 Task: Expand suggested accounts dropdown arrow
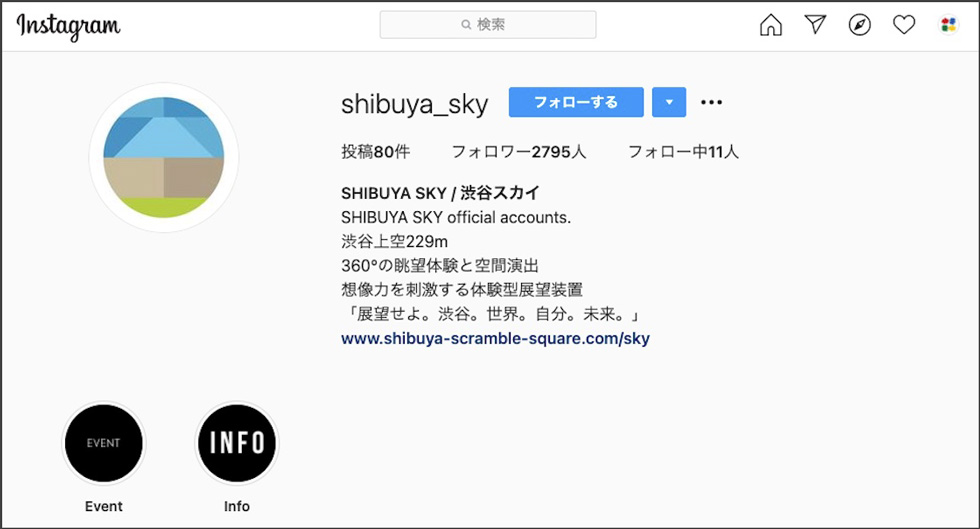coord(669,102)
